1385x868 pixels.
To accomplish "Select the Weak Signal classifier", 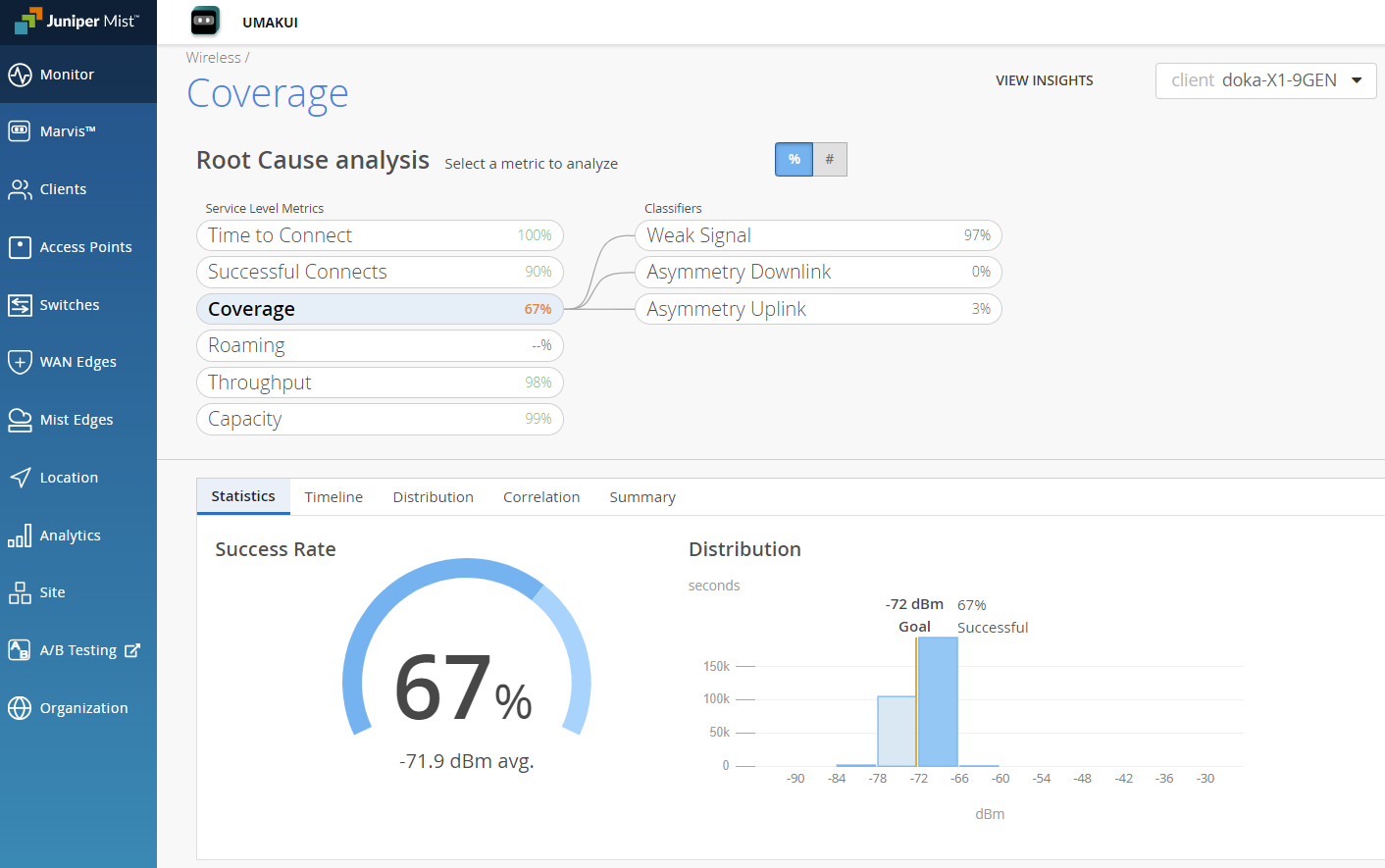I will point(818,235).
